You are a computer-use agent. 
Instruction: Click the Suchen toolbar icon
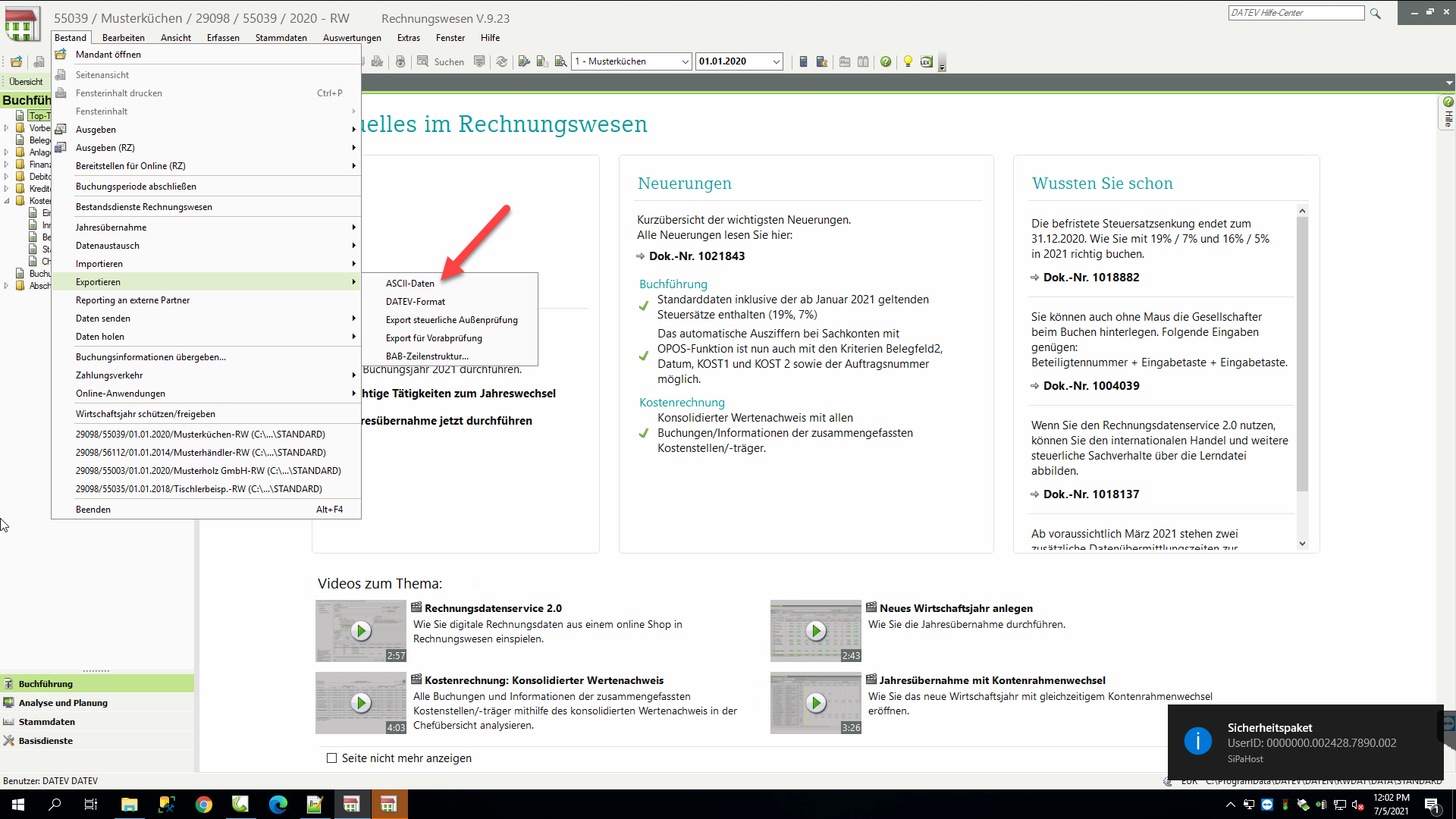coord(422,62)
